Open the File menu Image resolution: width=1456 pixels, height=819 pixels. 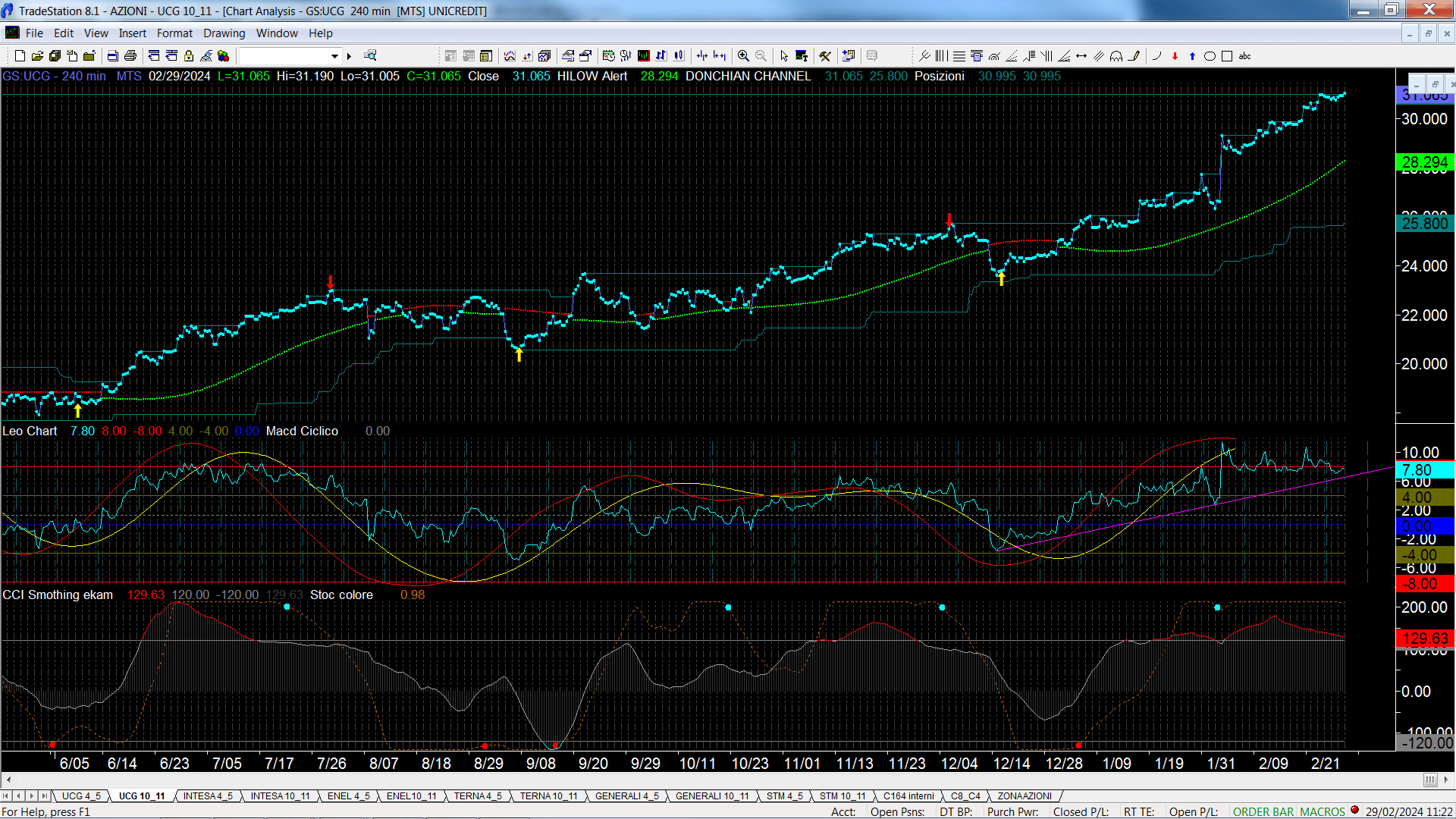point(34,33)
